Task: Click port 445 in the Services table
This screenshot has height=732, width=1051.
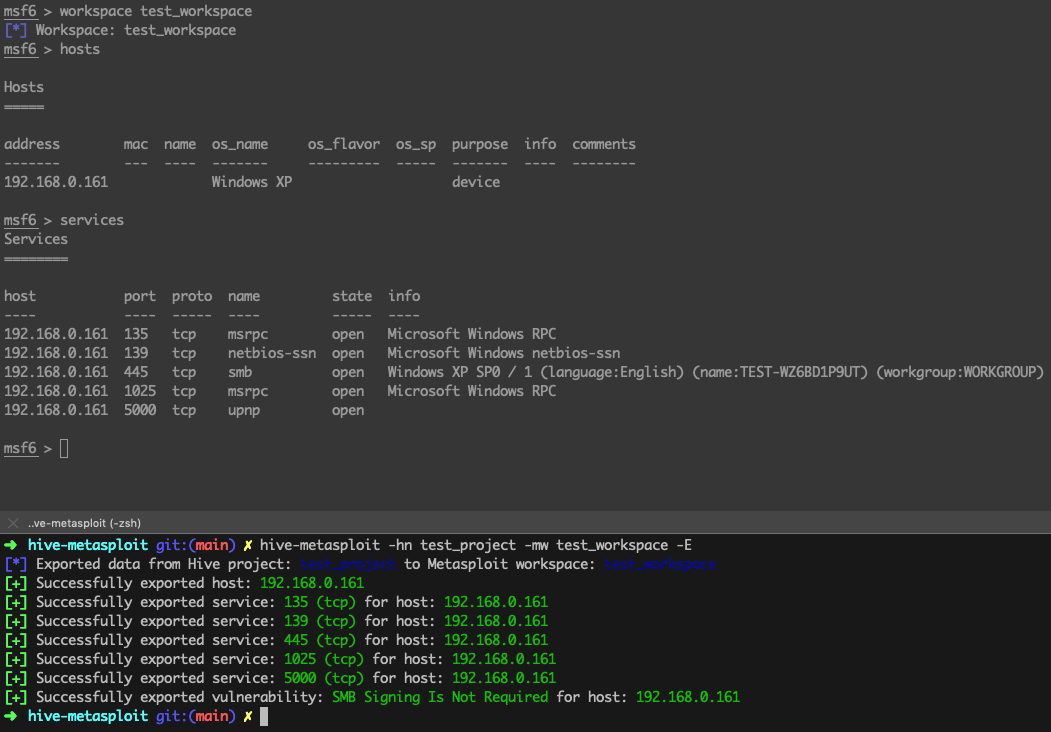Action: [136, 372]
